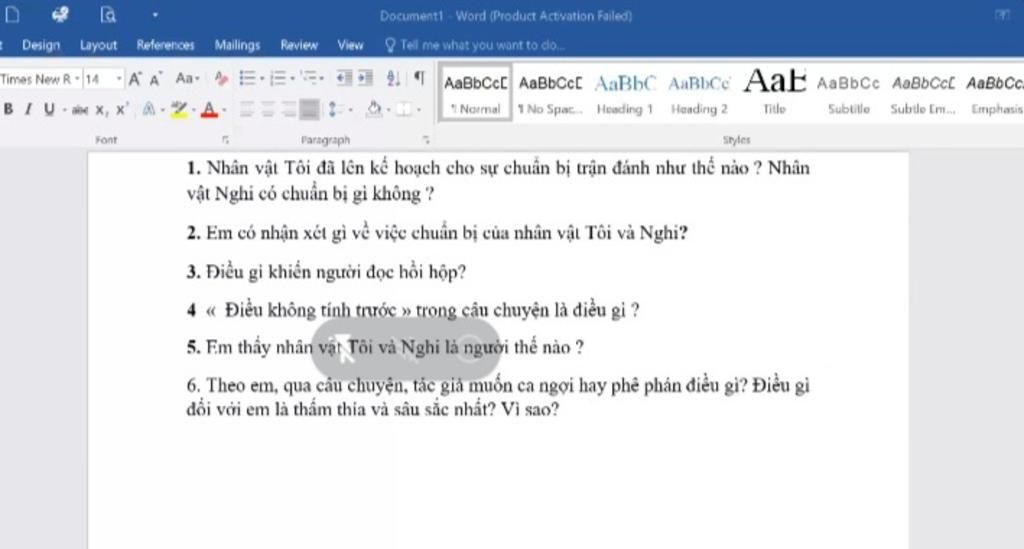Apply the Emphasis style
The height and width of the screenshot is (549, 1024).
[x=995, y=93]
